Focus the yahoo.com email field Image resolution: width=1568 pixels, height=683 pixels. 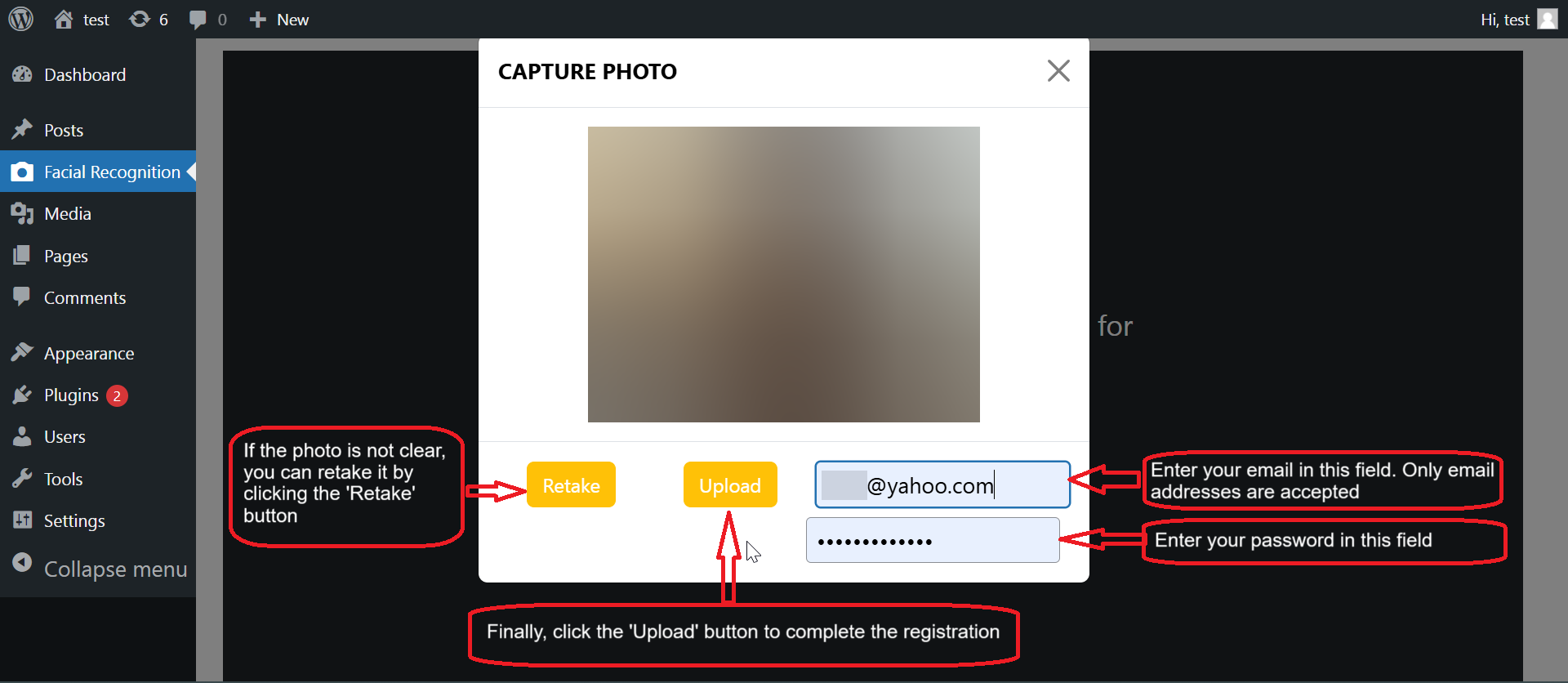pos(942,484)
